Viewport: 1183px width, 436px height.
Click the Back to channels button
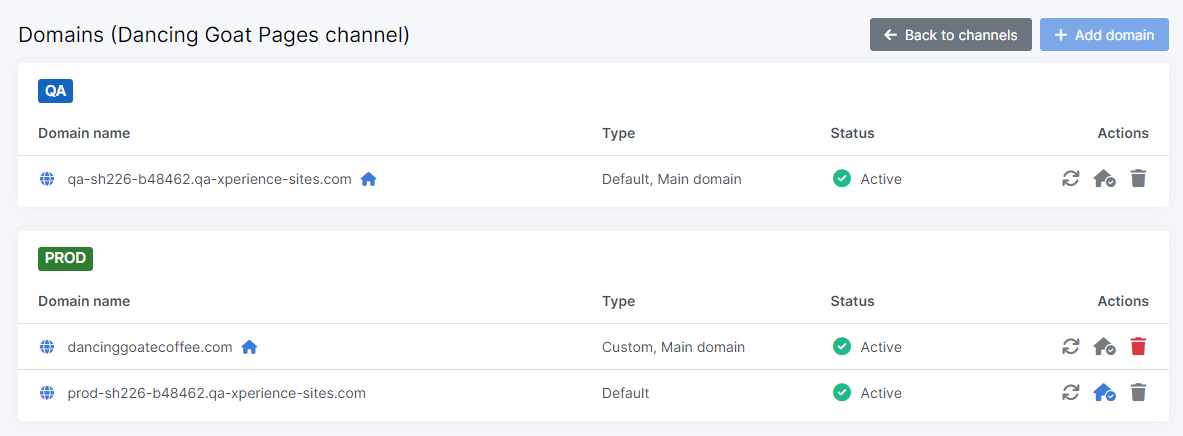point(950,35)
